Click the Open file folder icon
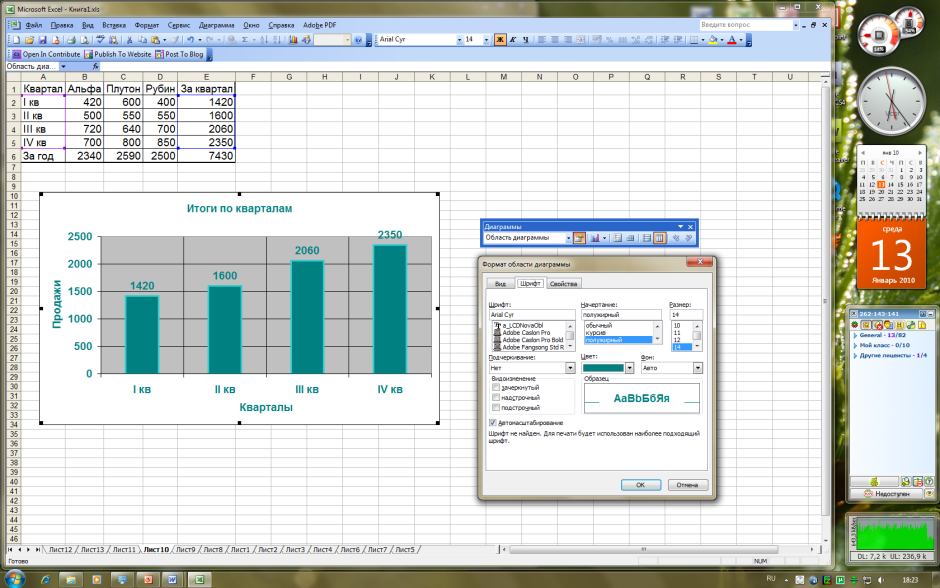940x588 pixels. pyautogui.click(x=29, y=40)
